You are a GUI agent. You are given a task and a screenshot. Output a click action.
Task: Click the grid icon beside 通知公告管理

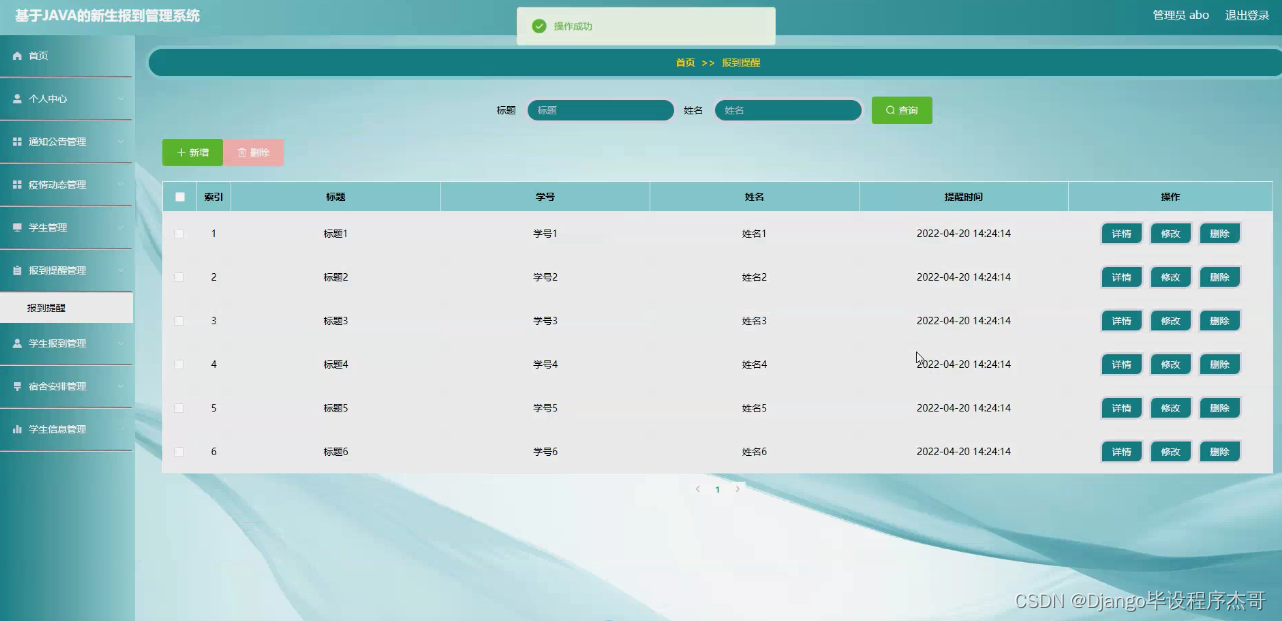(17, 142)
